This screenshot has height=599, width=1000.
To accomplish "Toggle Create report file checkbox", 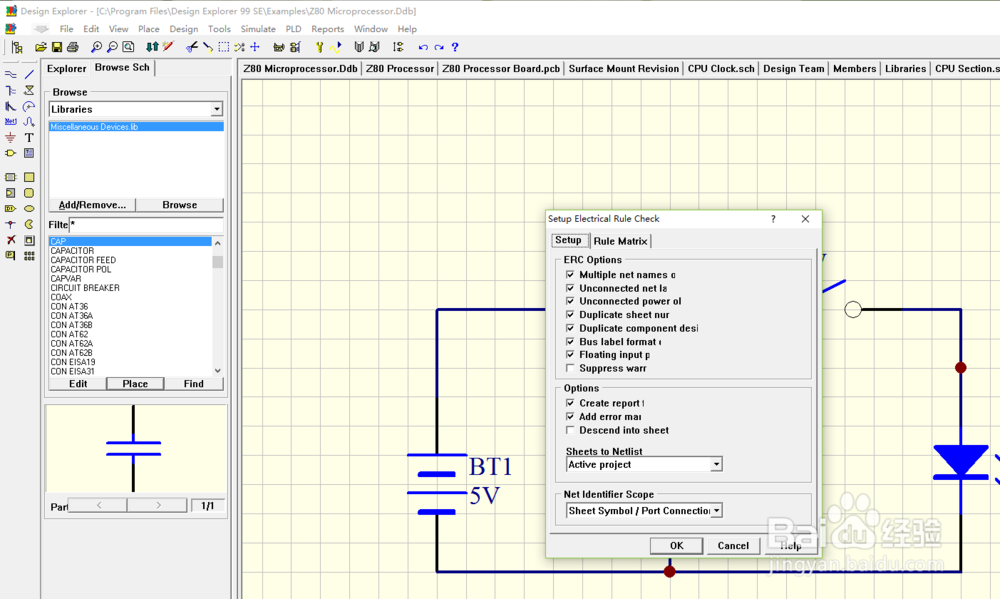I will [x=570, y=403].
